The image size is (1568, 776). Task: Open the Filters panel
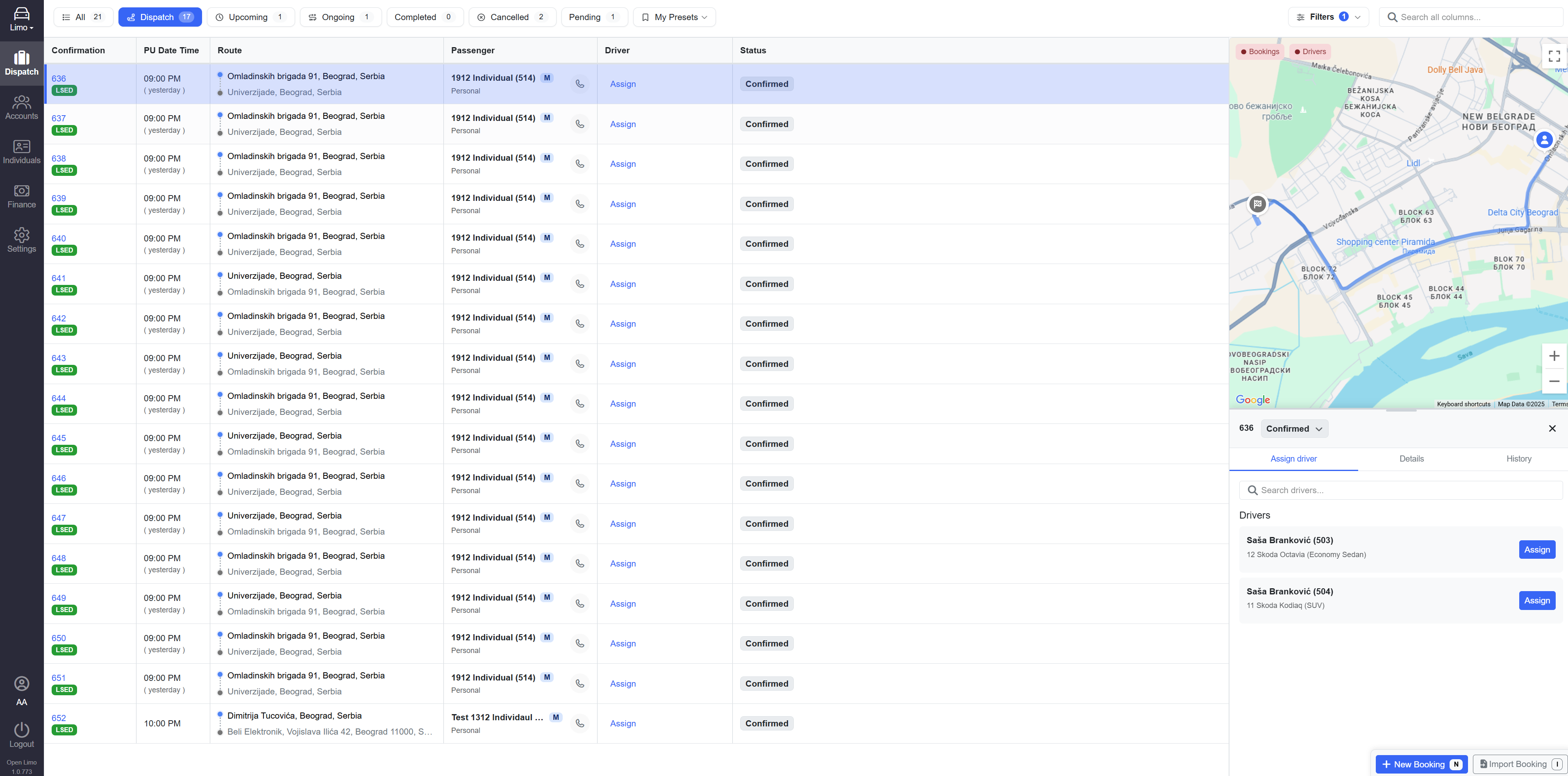(x=1328, y=16)
